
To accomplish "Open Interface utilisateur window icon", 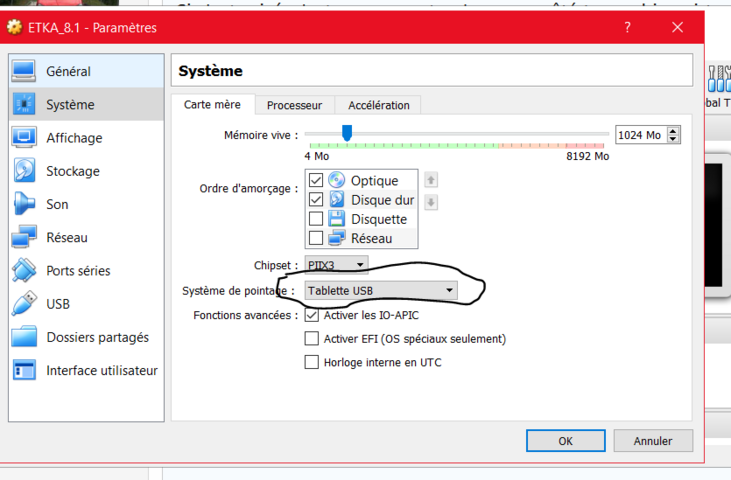I will 23,370.
